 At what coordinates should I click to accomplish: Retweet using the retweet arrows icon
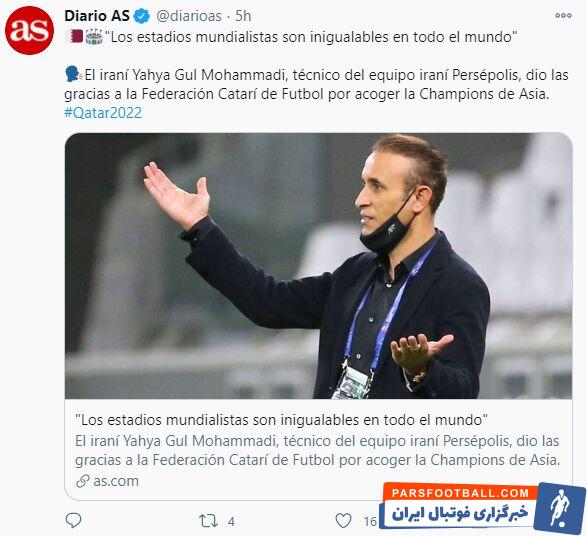coord(208,521)
